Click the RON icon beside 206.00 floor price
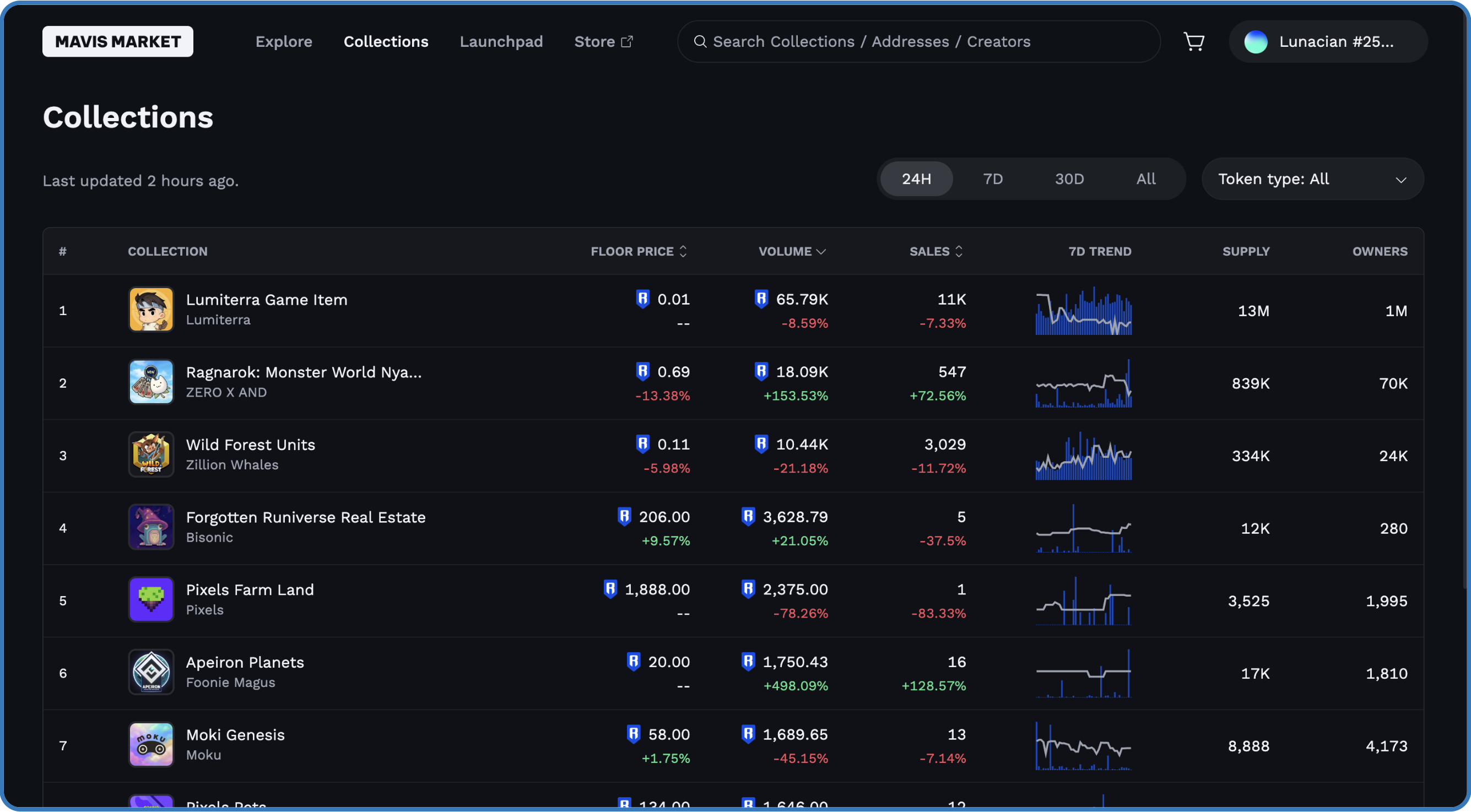1471x812 pixels. [x=624, y=516]
